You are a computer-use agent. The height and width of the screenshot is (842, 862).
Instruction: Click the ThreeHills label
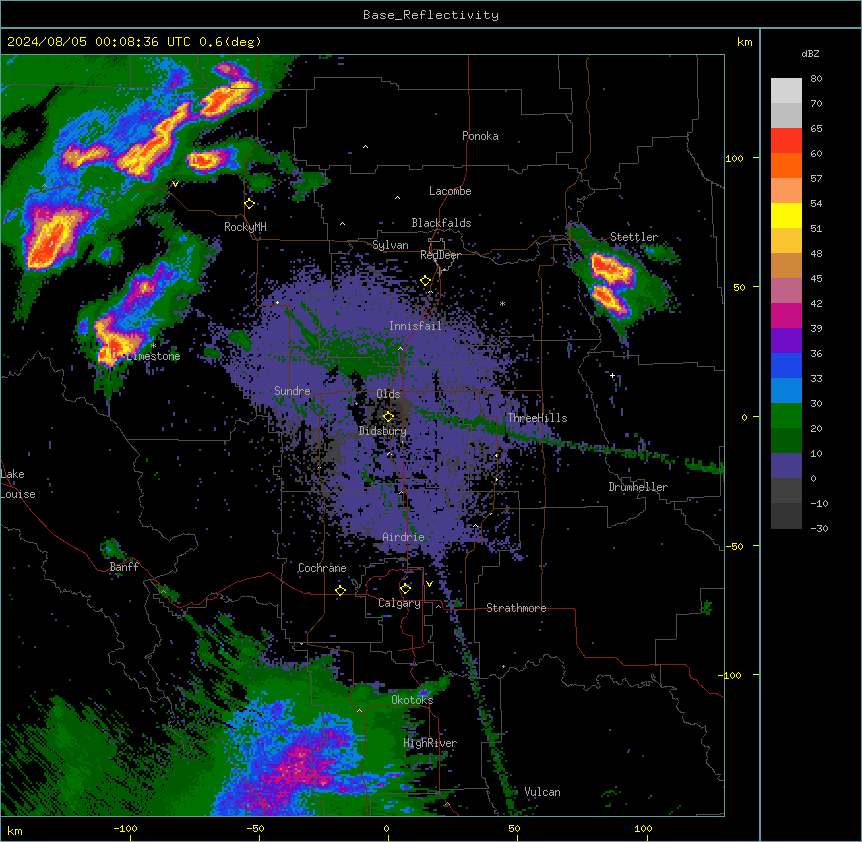pos(537,418)
